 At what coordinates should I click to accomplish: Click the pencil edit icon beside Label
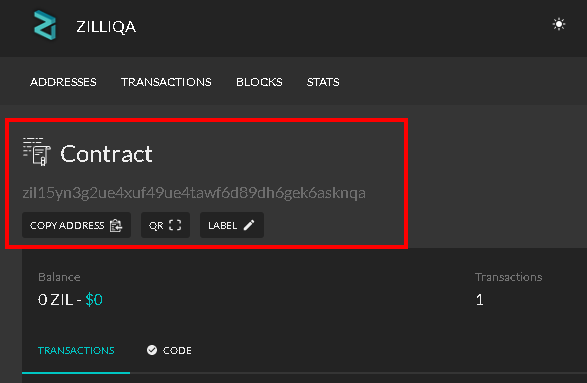point(249,225)
